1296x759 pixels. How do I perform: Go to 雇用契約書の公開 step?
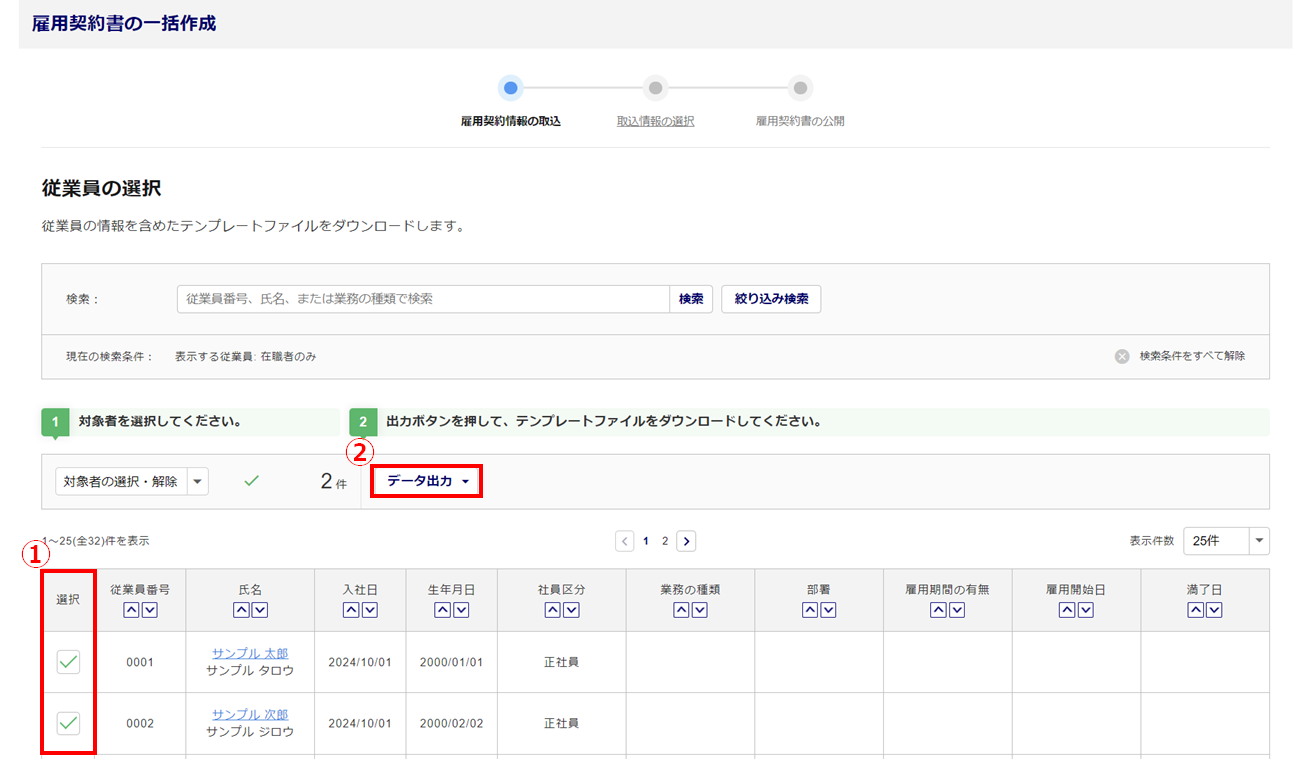(x=800, y=121)
